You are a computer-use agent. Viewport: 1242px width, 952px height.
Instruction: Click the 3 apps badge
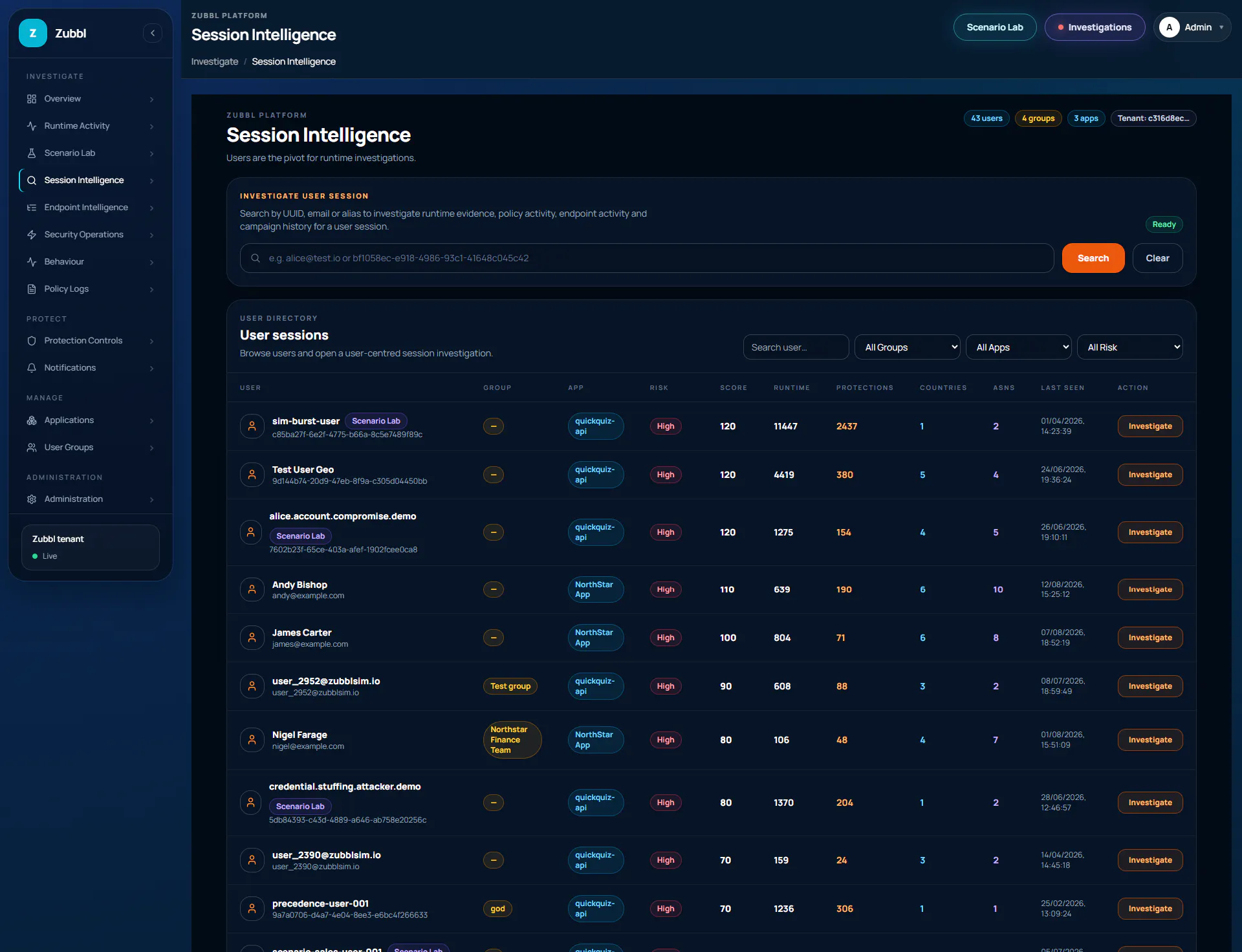pyautogui.click(x=1086, y=118)
